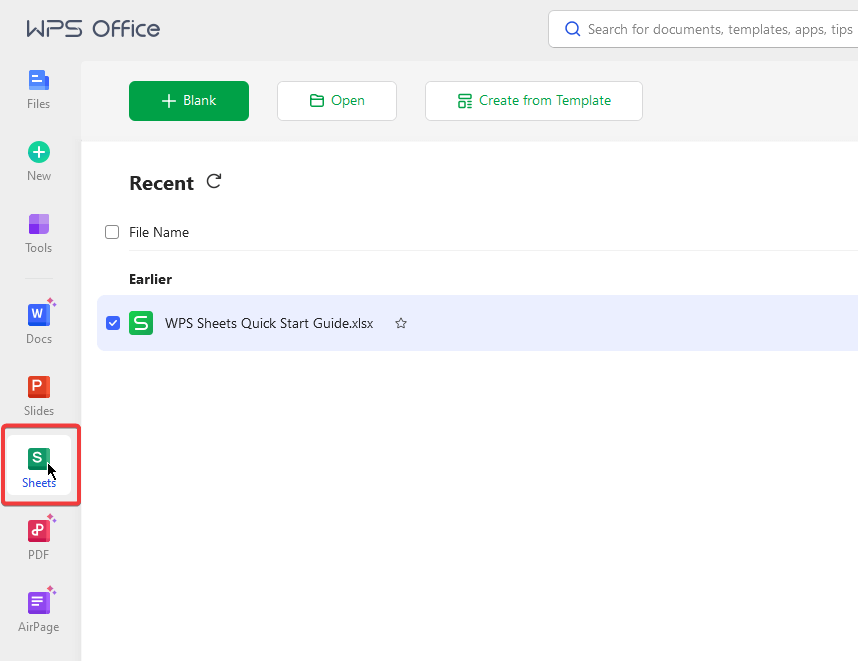Star the WPS Sheets Quick Start Guide file
The image size is (858, 661).
400,323
